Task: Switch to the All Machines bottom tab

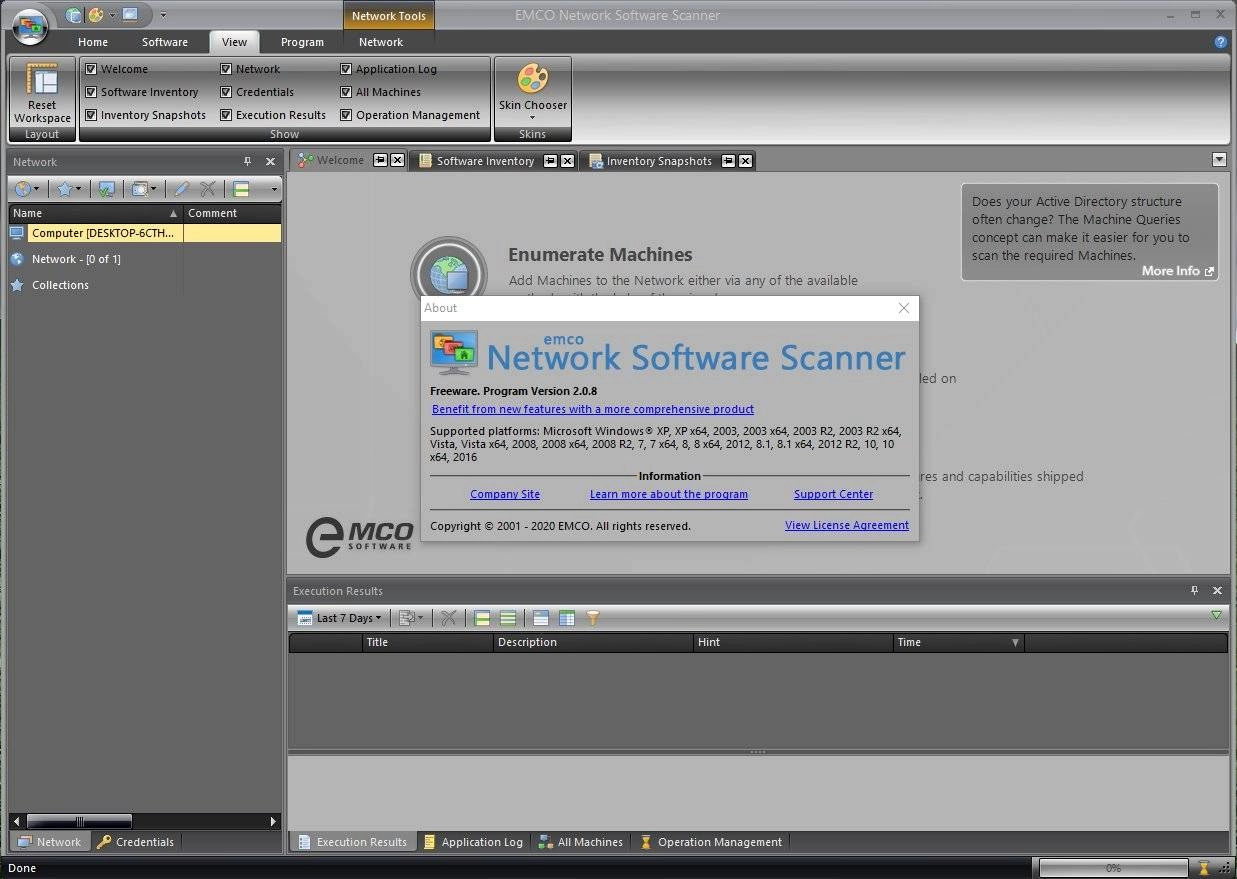Action: [580, 842]
